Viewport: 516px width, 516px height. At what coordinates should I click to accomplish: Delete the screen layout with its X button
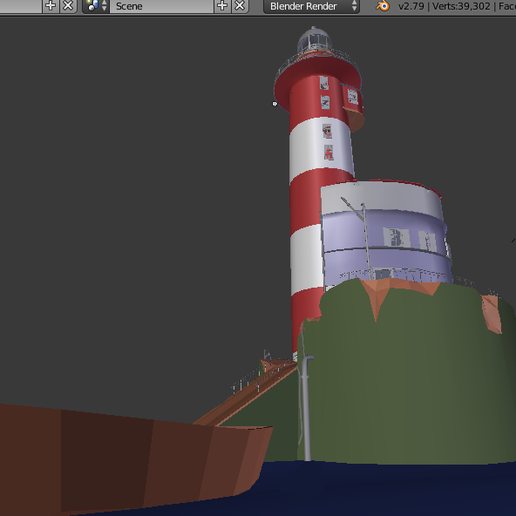(68, 6)
